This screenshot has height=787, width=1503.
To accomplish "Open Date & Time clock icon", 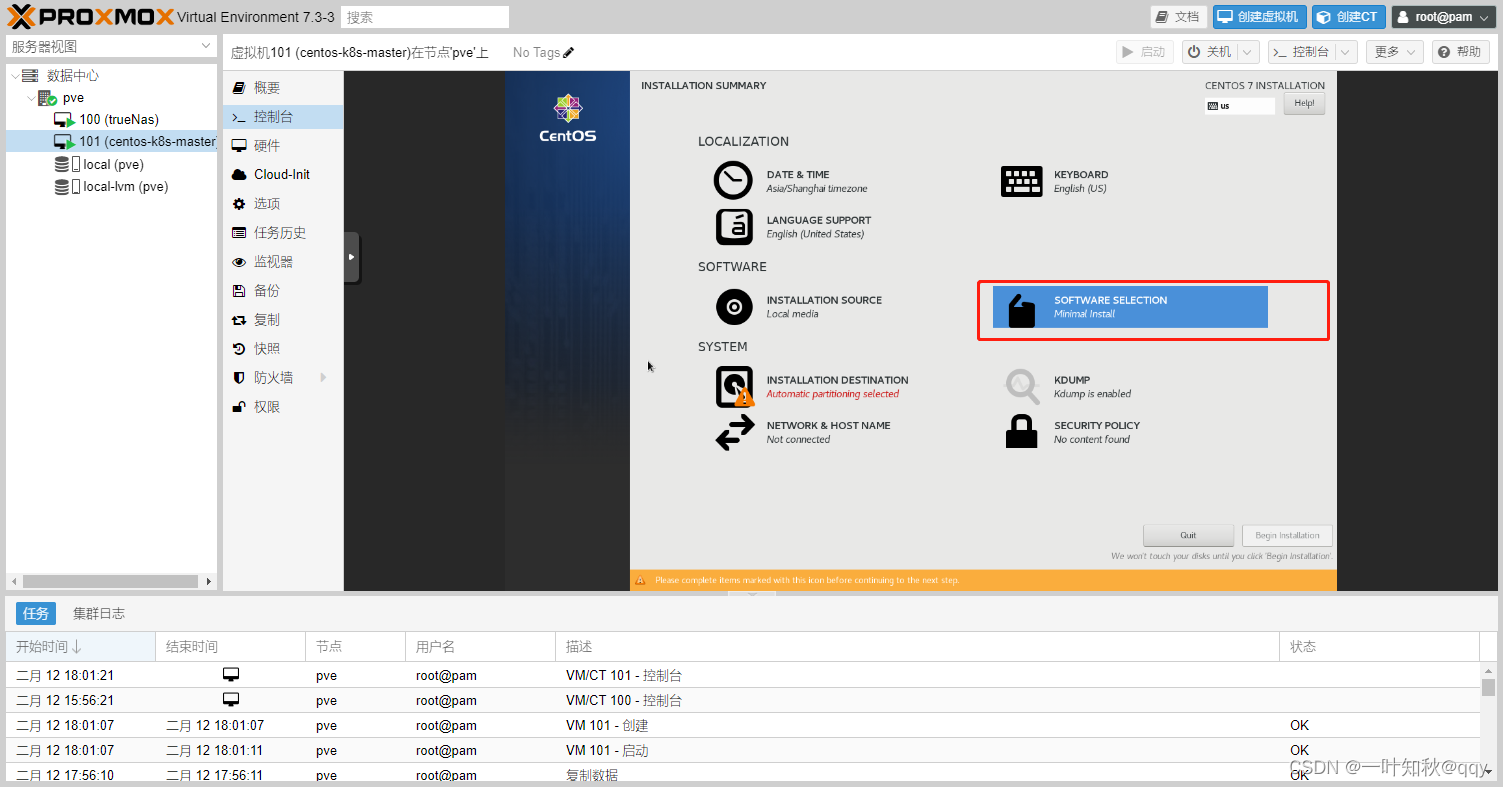I will [732, 181].
